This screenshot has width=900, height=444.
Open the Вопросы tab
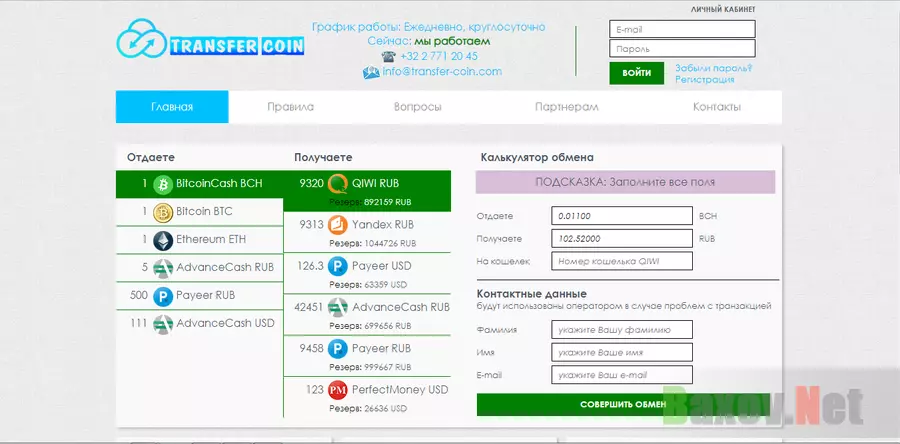417,107
